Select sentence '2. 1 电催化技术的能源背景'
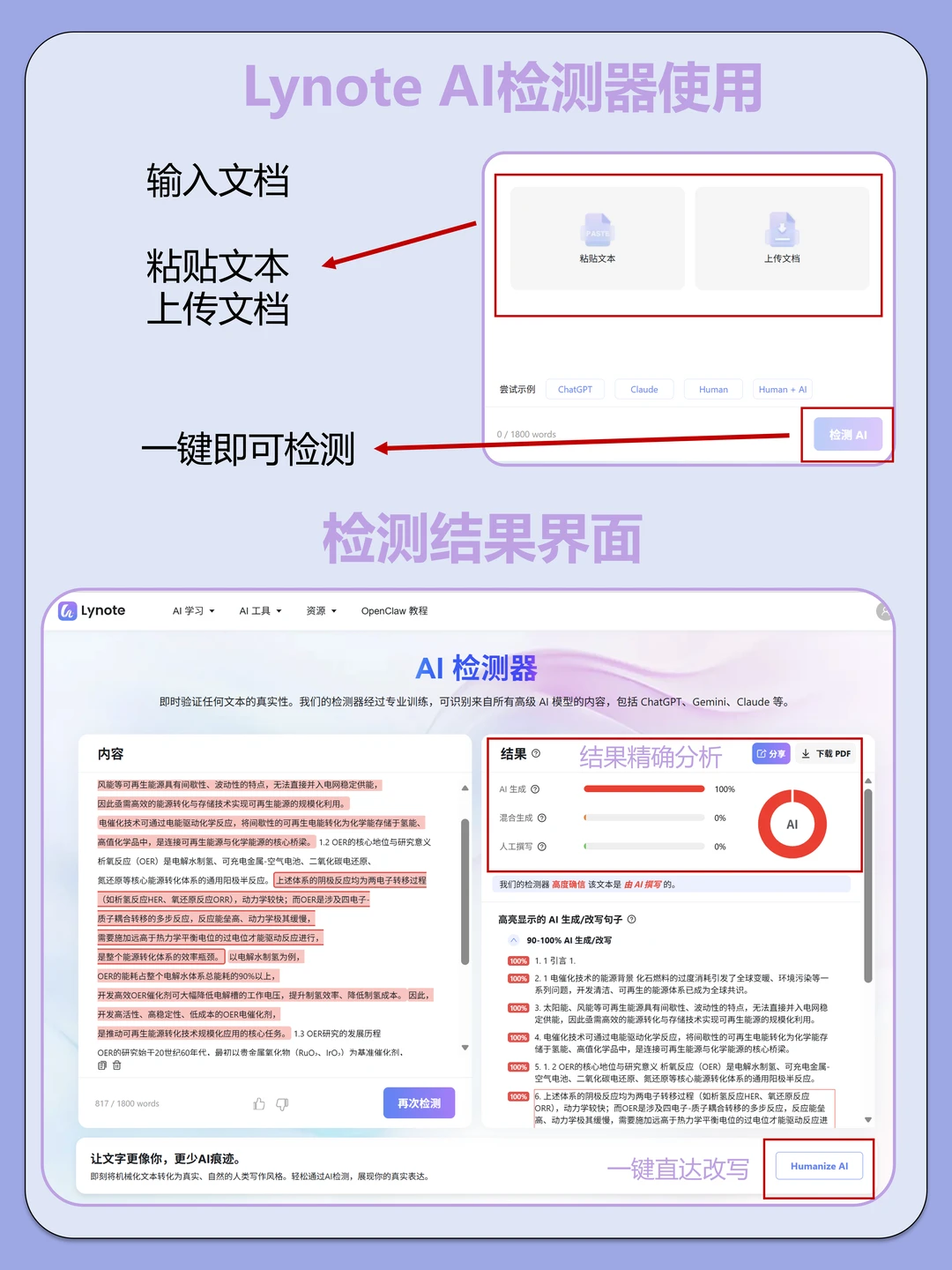This screenshot has height=1270, width=952. pyautogui.click(x=681, y=983)
